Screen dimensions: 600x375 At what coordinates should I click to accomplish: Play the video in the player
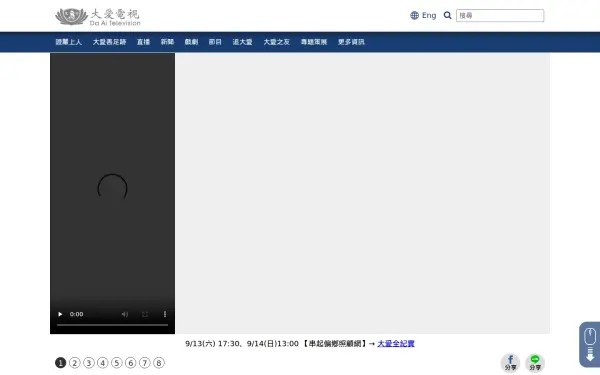pos(60,314)
